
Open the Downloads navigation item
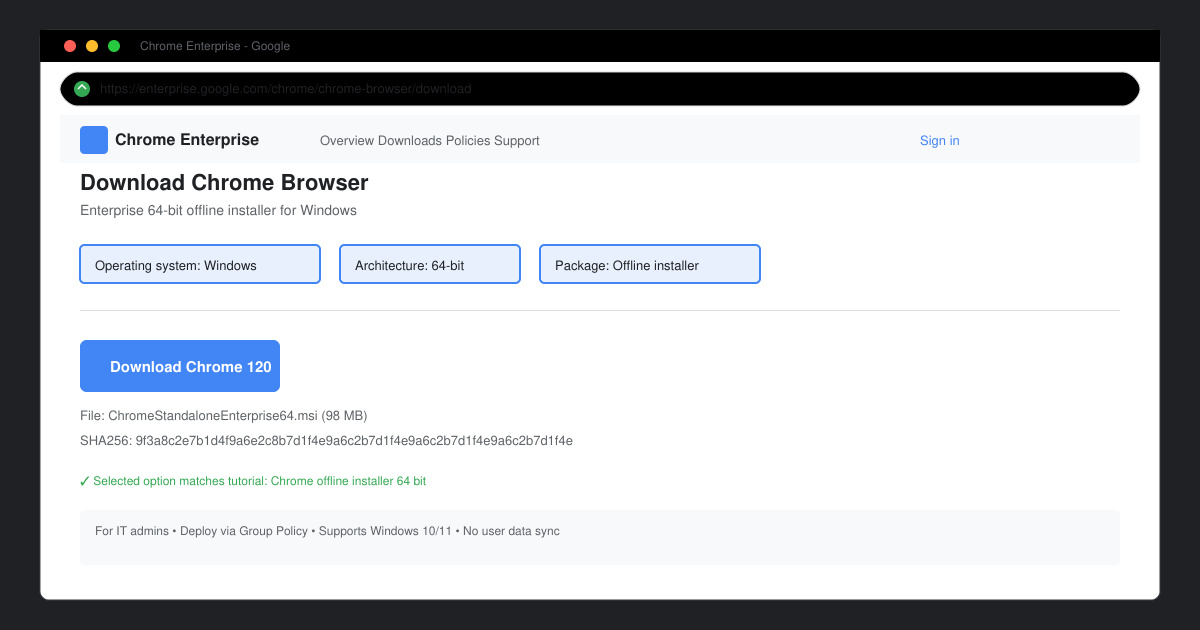pyautogui.click(x=410, y=141)
